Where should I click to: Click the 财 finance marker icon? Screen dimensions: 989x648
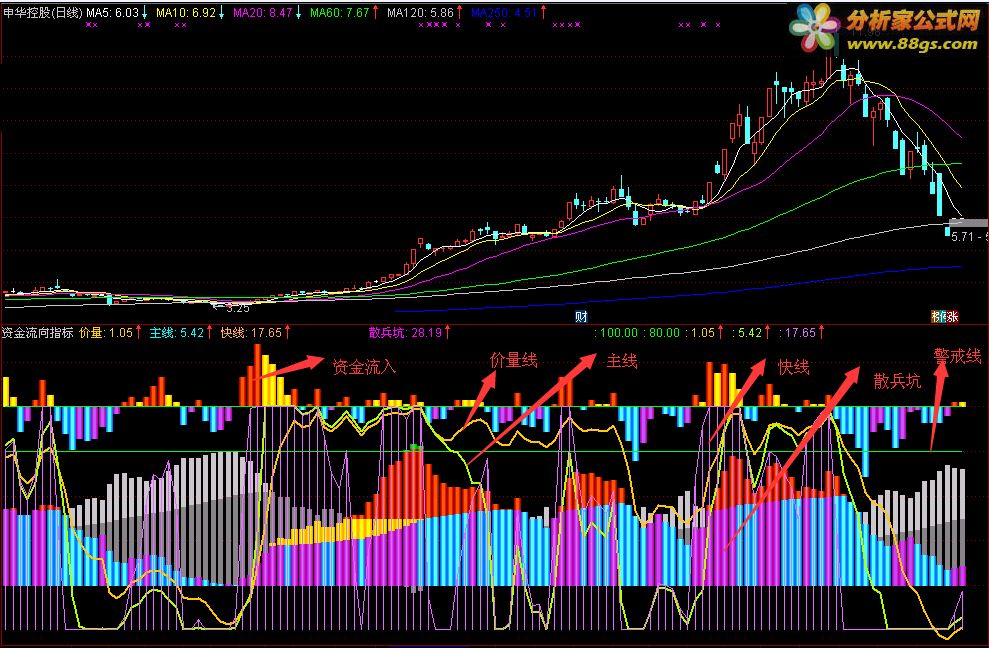(581, 316)
